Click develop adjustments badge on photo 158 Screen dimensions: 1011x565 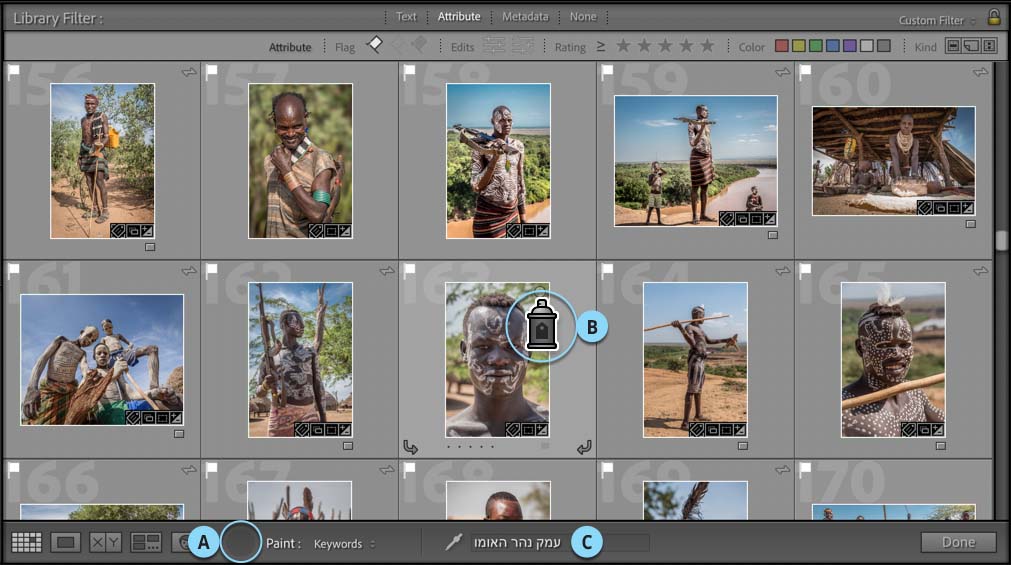tap(543, 231)
